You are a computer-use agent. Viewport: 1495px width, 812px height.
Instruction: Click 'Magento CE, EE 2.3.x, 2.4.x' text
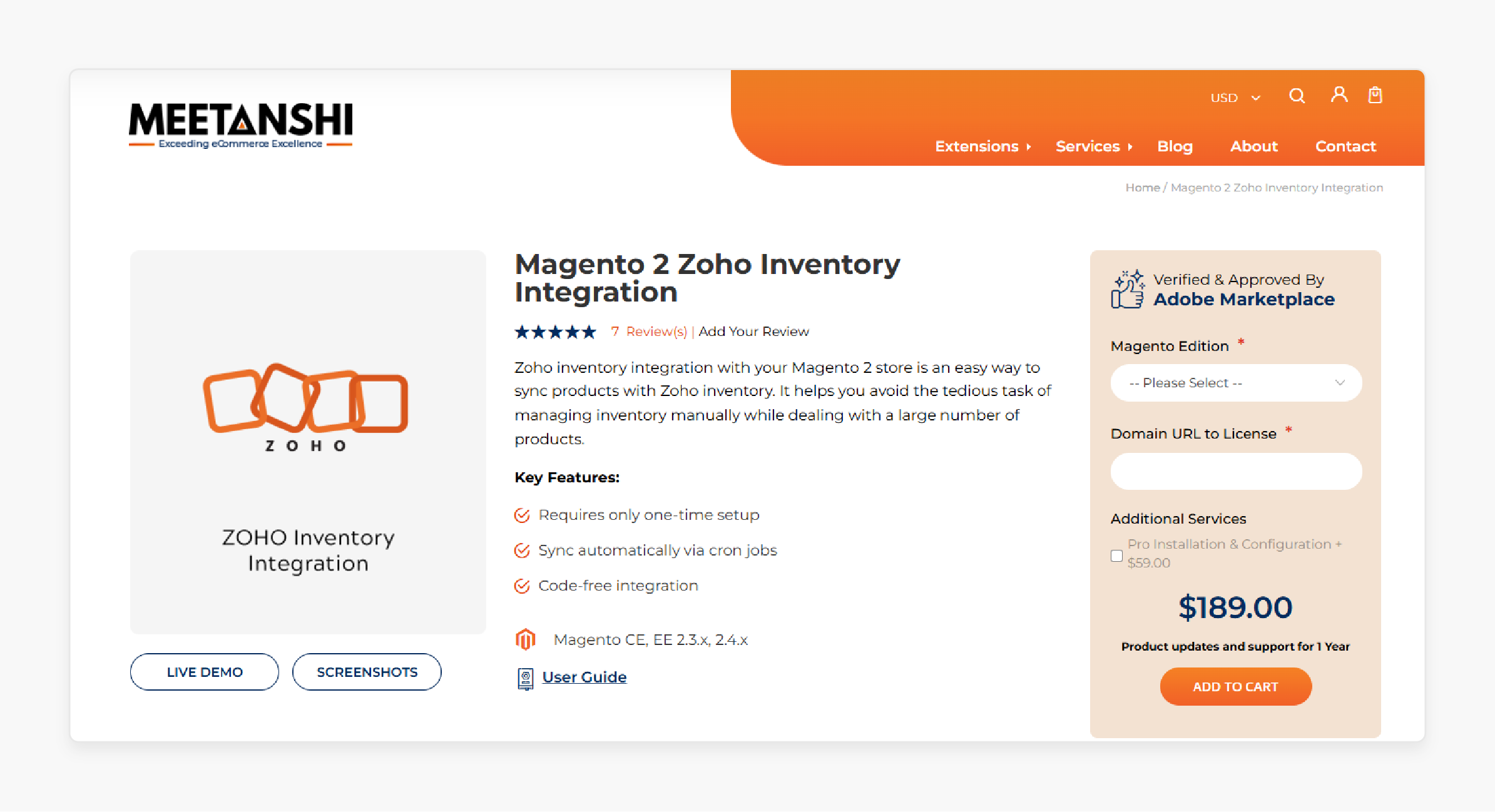click(x=651, y=640)
